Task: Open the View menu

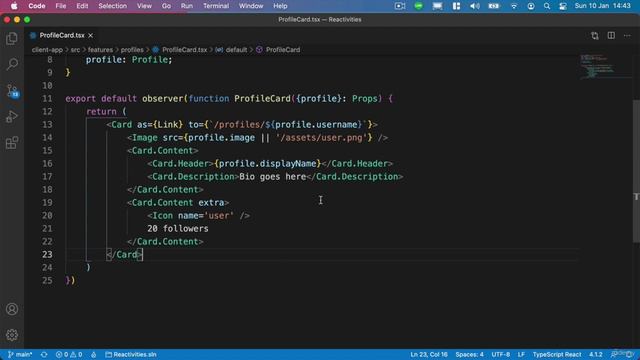Action: tap(144, 6)
